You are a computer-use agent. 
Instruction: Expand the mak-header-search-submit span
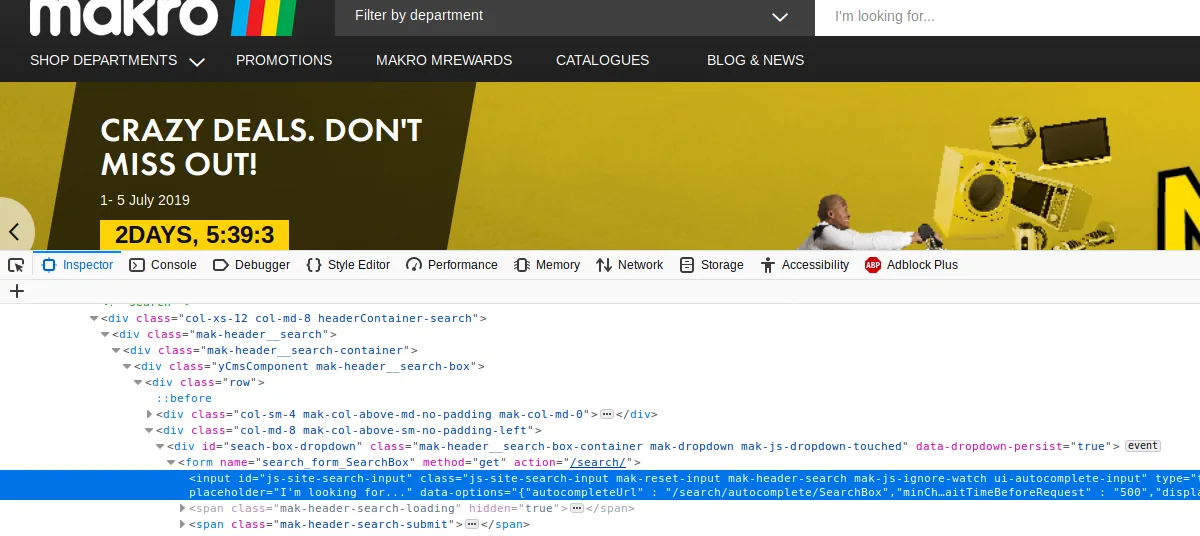182,524
